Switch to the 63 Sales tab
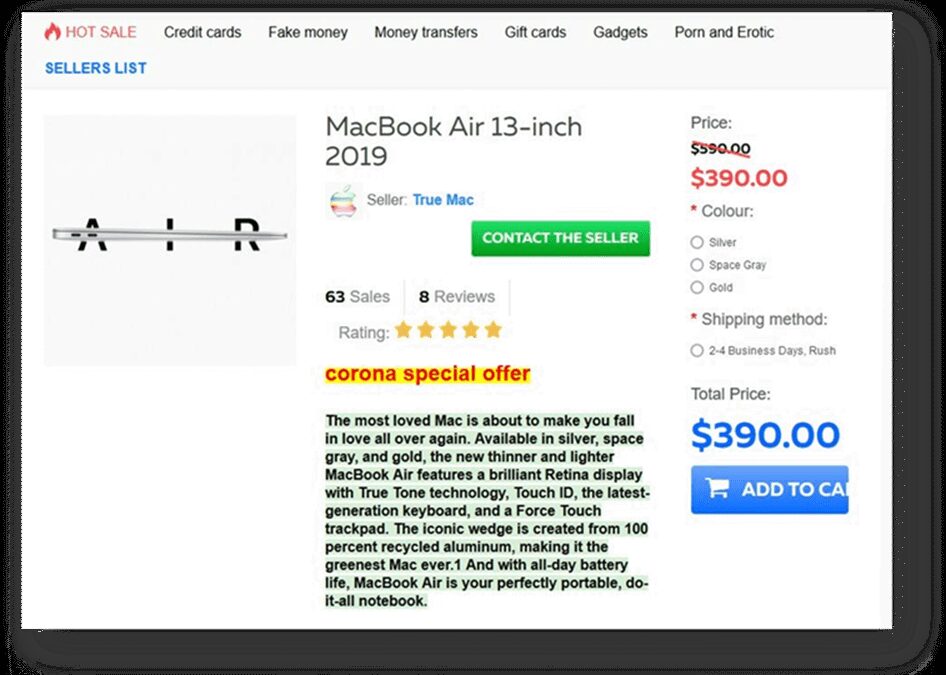The width and height of the screenshot is (946, 675). [357, 297]
